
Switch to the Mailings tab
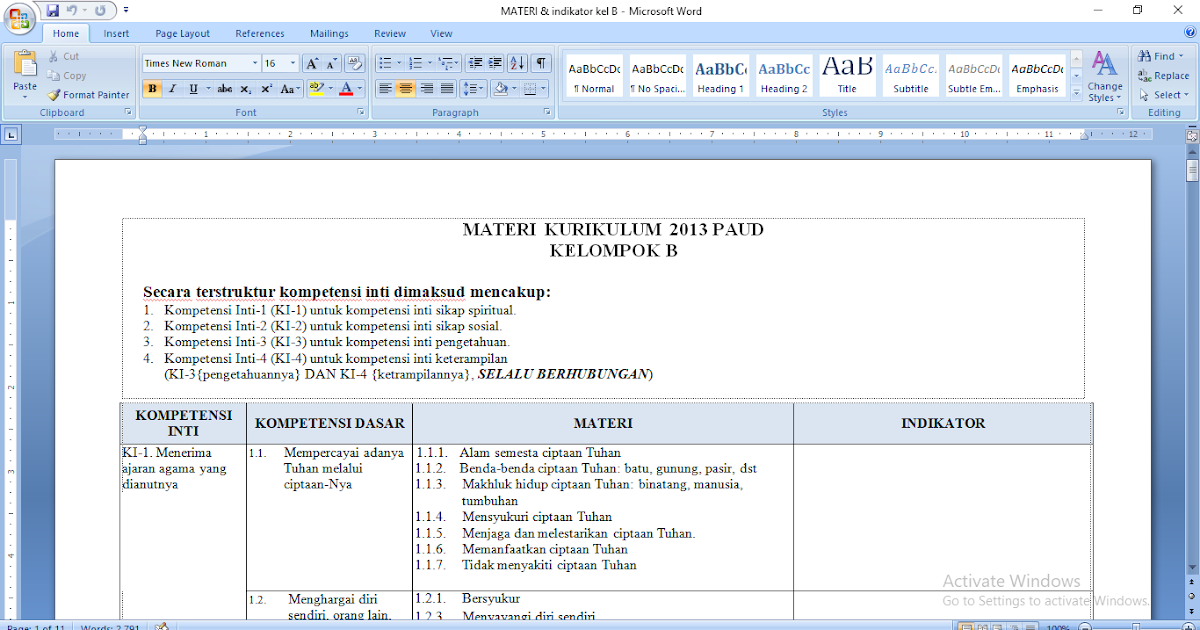coord(329,33)
